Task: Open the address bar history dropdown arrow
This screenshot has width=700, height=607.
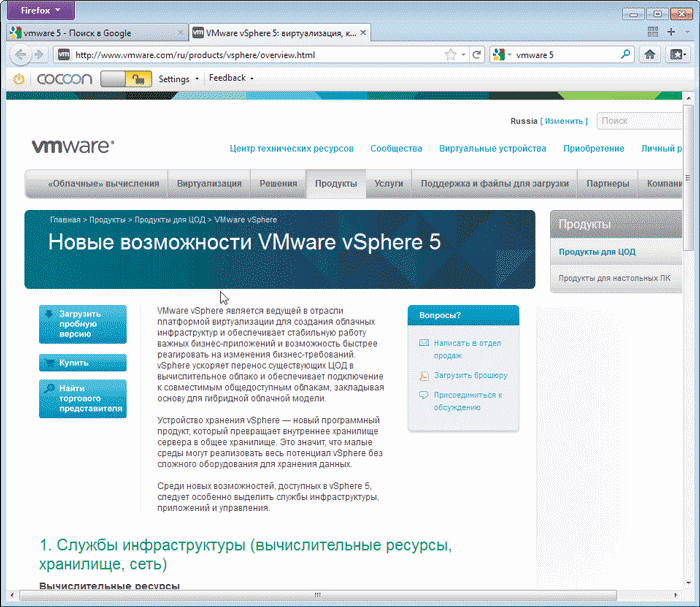Action: tap(463, 55)
